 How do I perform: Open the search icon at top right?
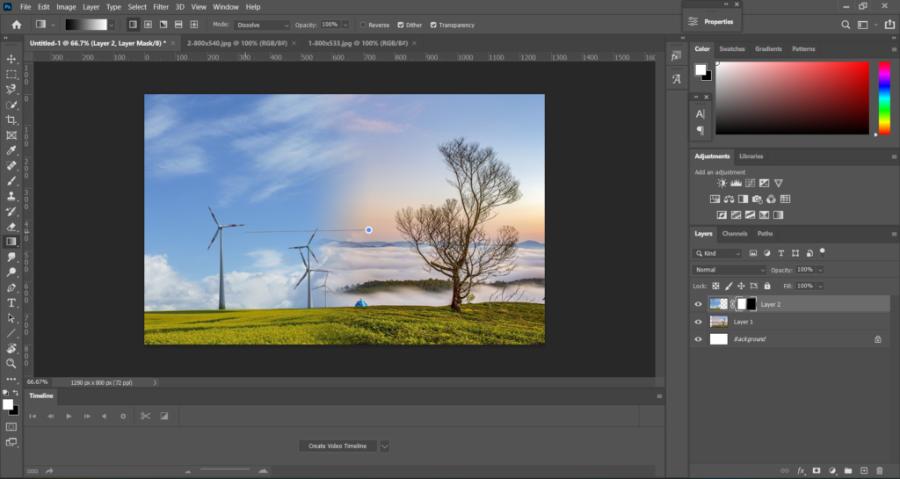coord(845,25)
